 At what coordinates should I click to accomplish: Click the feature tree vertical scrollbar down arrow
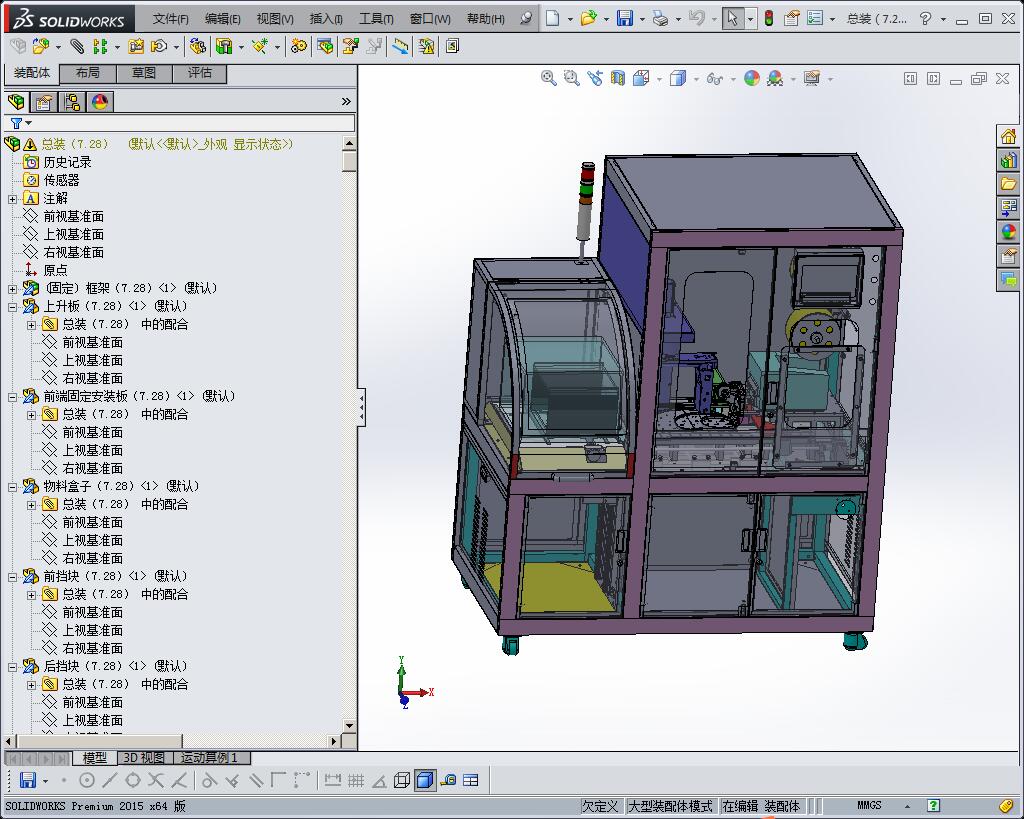tap(349, 725)
